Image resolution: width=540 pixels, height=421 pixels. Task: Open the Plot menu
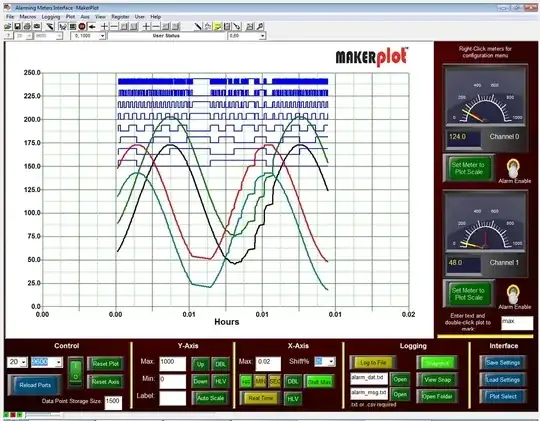click(x=70, y=17)
